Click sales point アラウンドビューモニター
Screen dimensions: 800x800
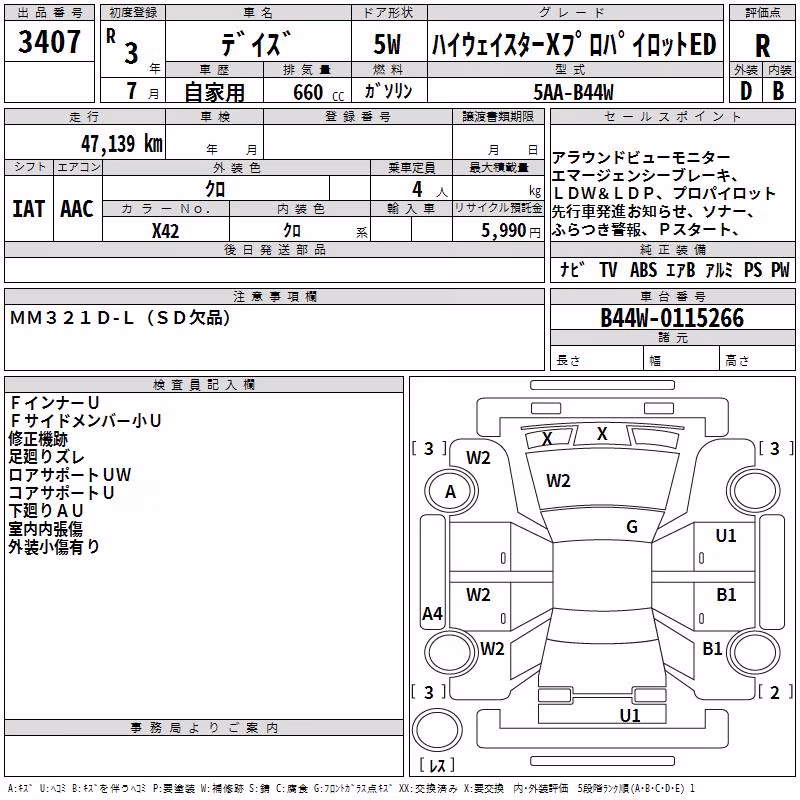point(641,158)
